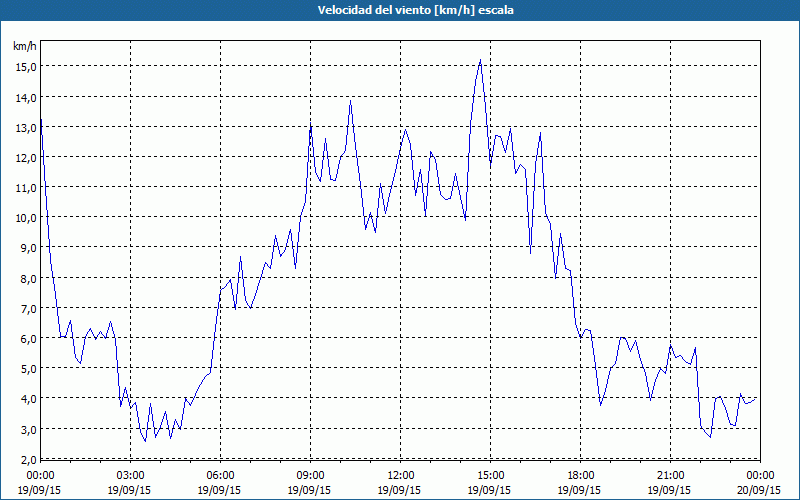Click the 5,0 y-axis label
Screen dimensions: 800x500
(x=28, y=369)
